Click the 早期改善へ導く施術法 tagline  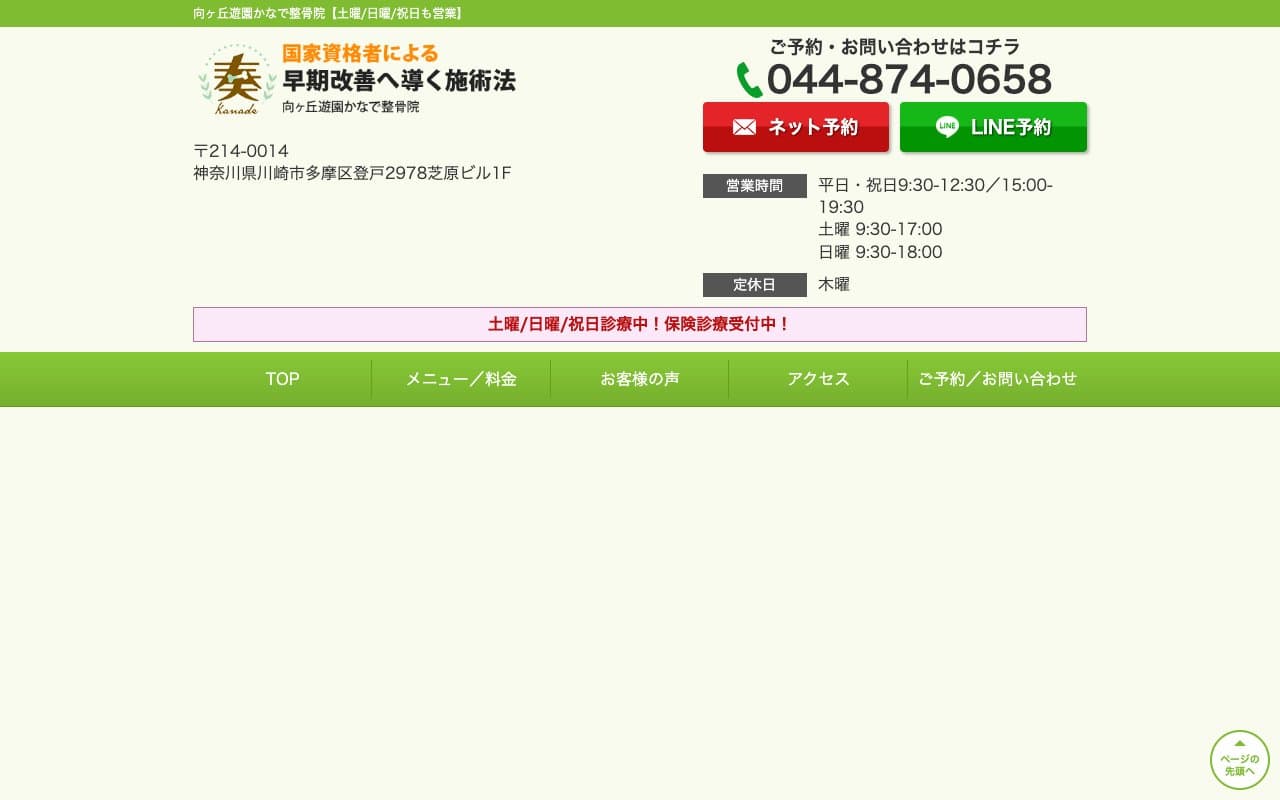click(398, 80)
